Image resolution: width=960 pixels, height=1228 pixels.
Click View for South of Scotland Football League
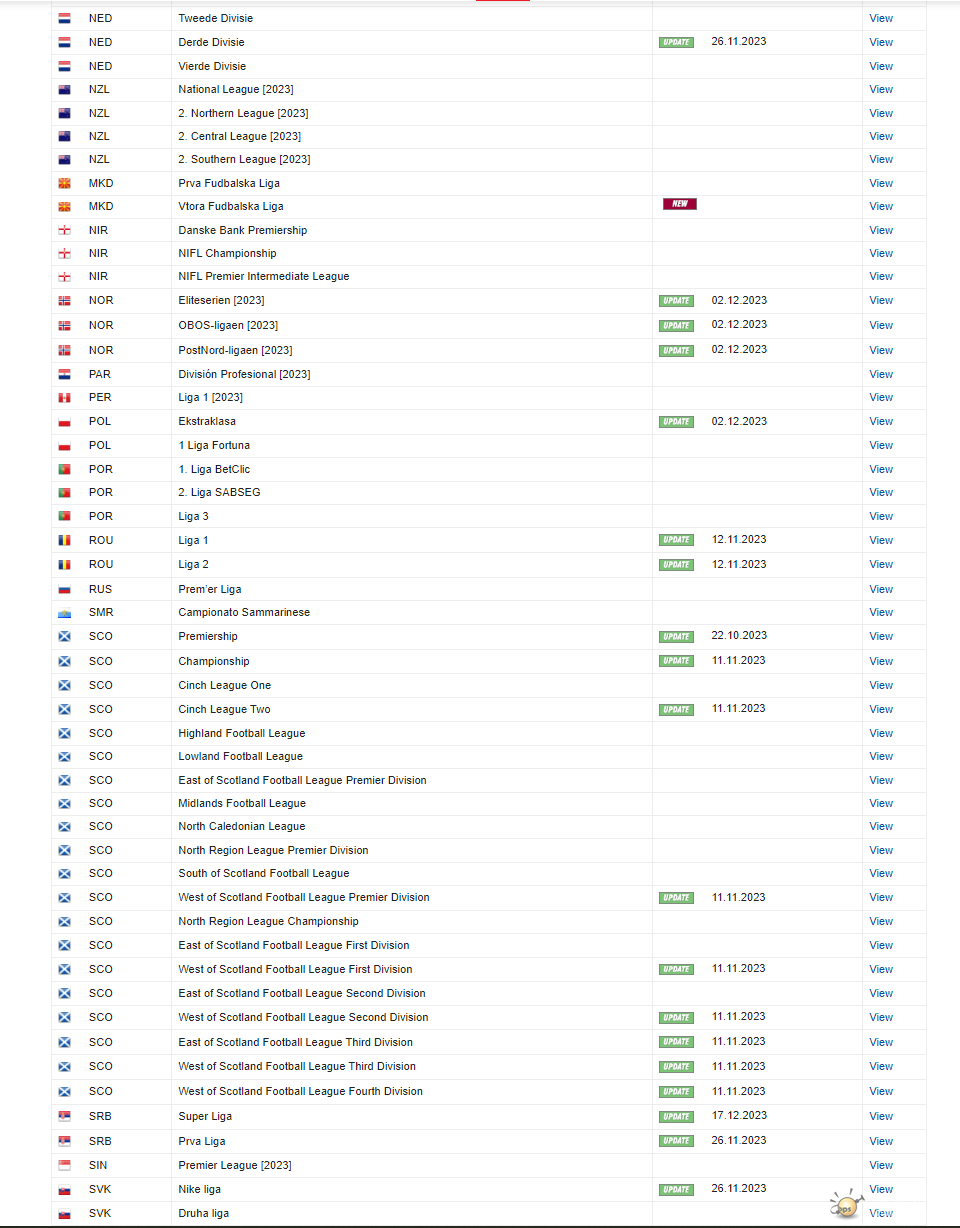click(880, 873)
